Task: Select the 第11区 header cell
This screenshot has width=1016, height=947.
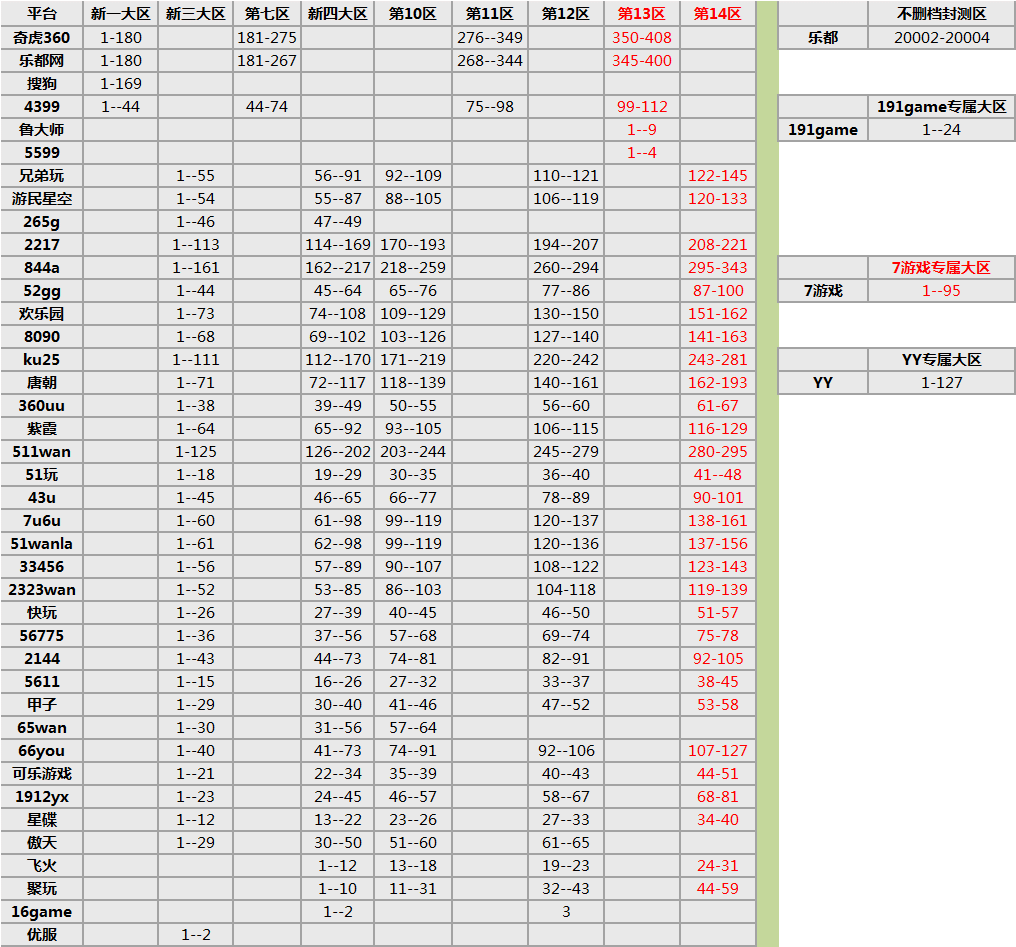Action: click(x=490, y=14)
